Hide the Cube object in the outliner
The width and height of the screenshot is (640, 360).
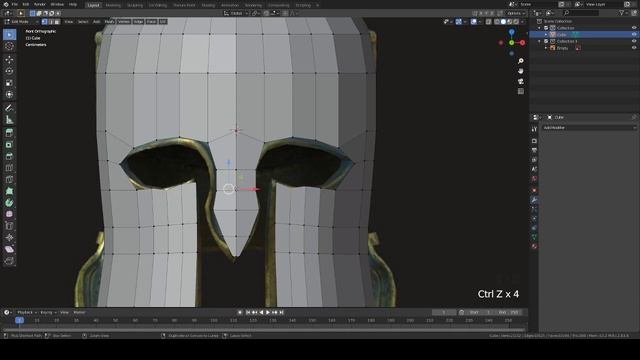[x=634, y=35]
